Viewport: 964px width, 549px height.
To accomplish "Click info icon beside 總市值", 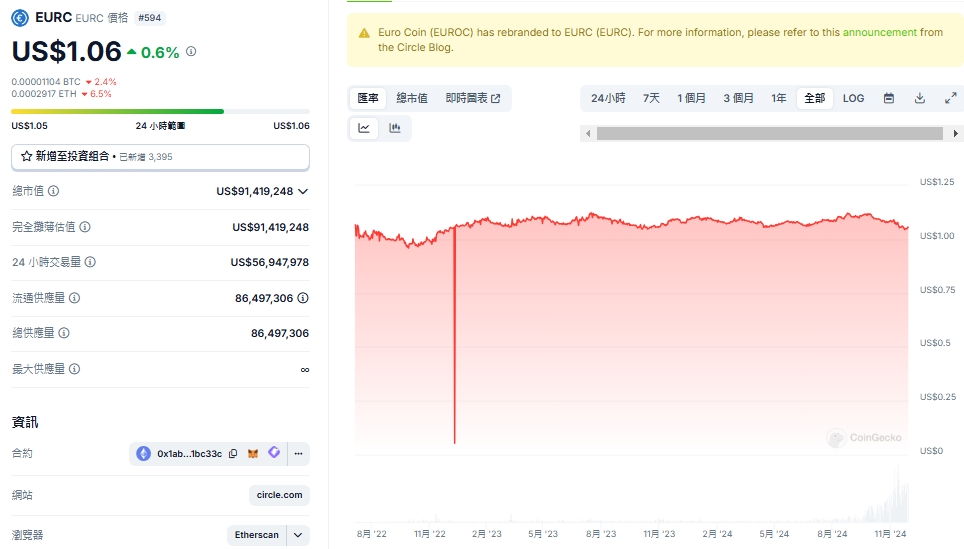I will coord(53,191).
